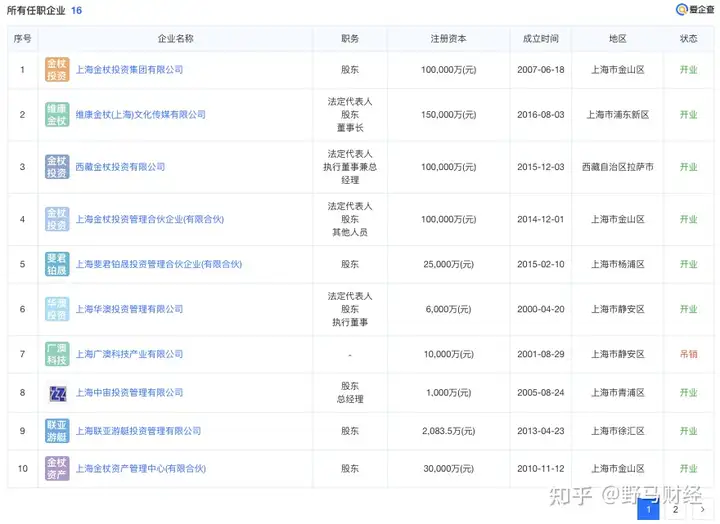Image resolution: width=720 pixels, height=524 pixels.
Task: Click the 2001-08-29 founding date cell
Action: [x=540, y=354]
